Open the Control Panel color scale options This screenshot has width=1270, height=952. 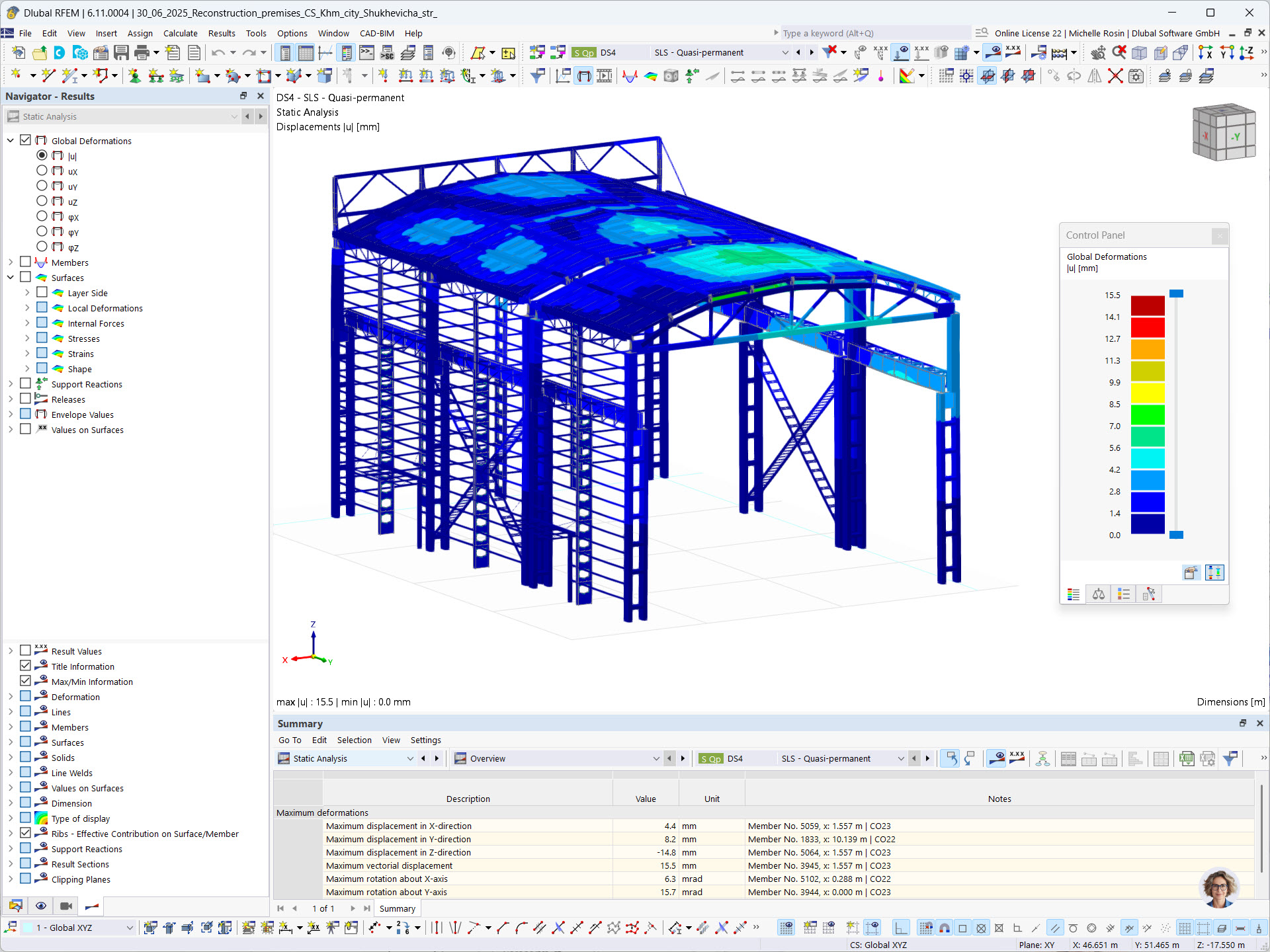point(1073,594)
